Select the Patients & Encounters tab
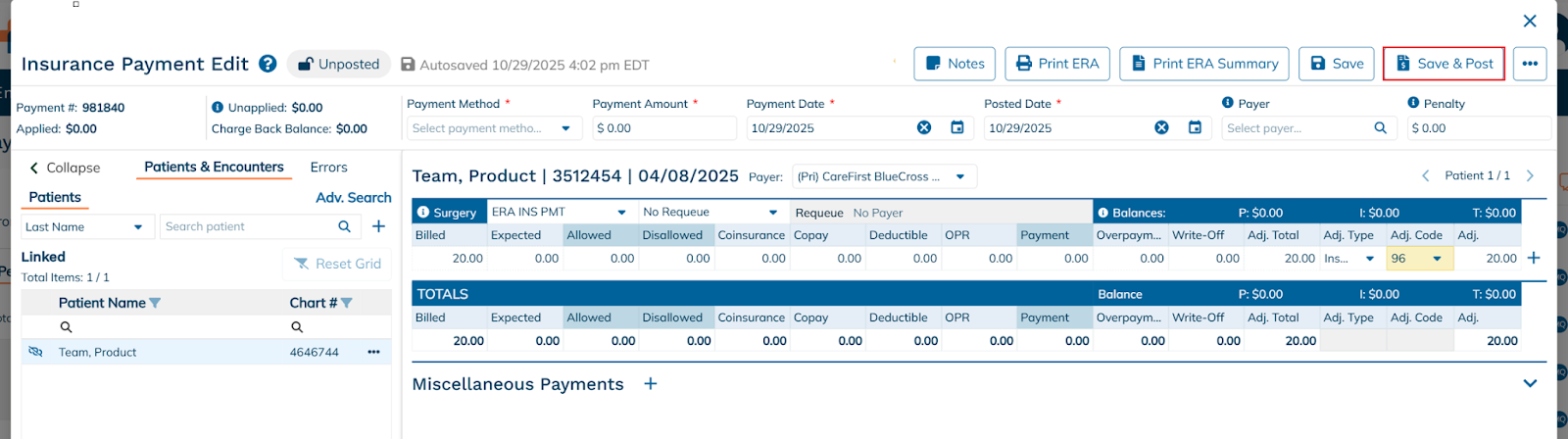This screenshot has height=439, width=1568. [214, 168]
